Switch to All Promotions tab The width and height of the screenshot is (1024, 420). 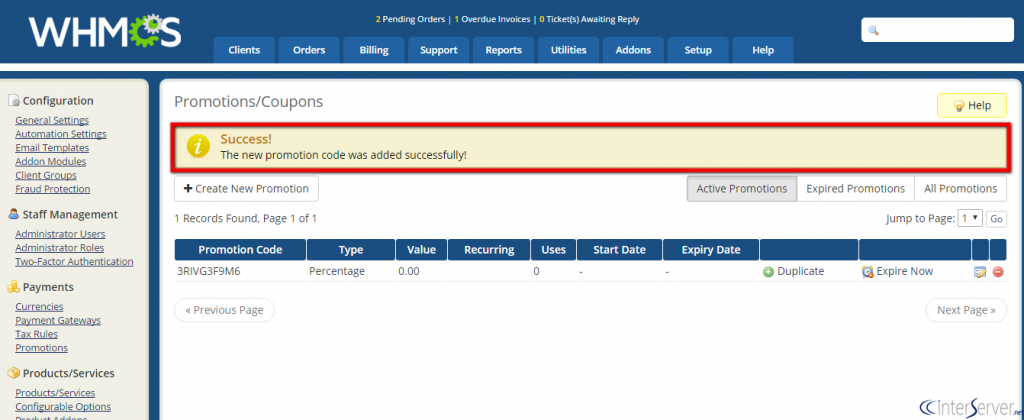tap(961, 189)
